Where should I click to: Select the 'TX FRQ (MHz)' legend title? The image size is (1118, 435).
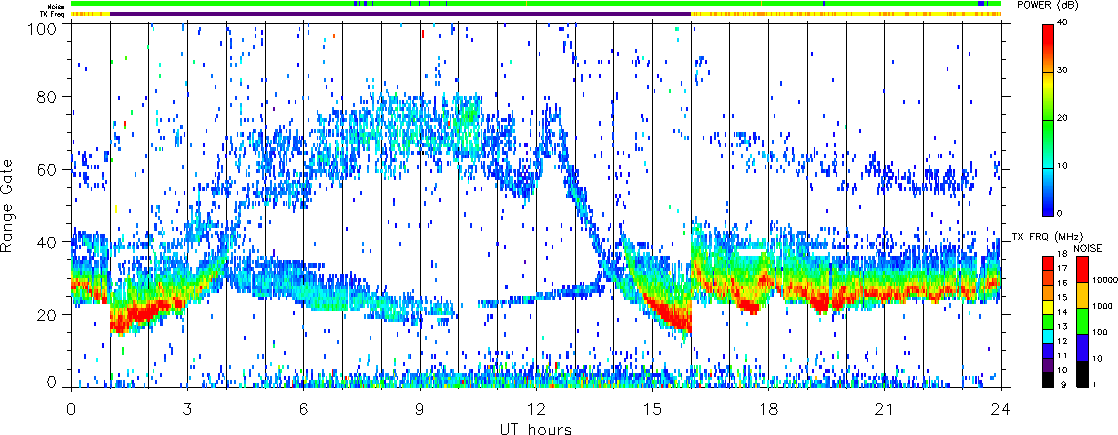[1047, 237]
